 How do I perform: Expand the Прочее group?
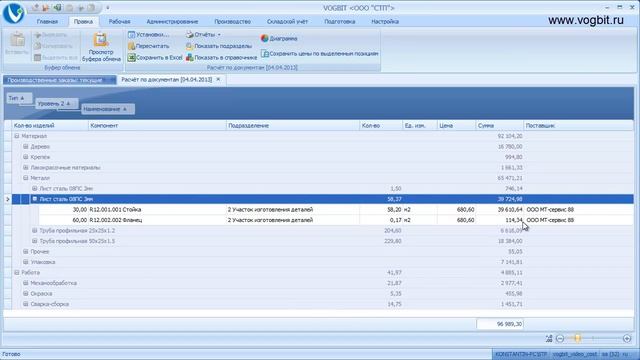point(26,251)
